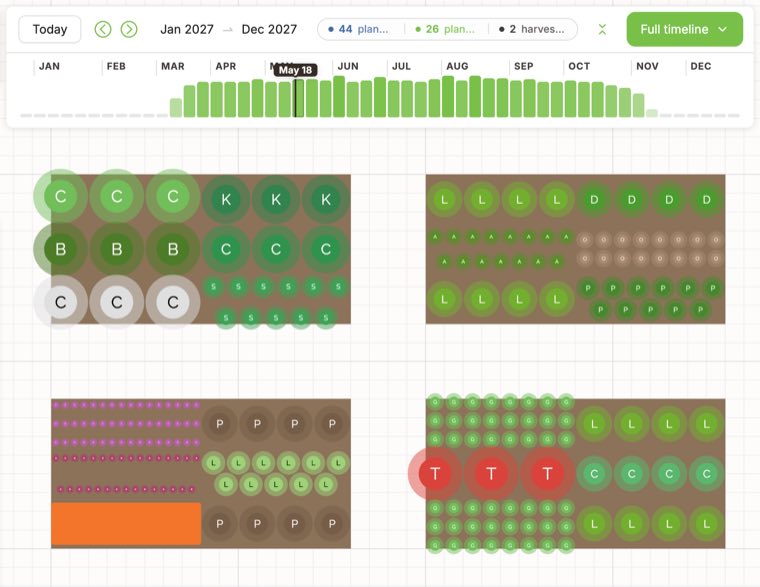Select the middle light-green C plant in top-left bed
This screenshot has width=760, height=587.
[x=117, y=196]
